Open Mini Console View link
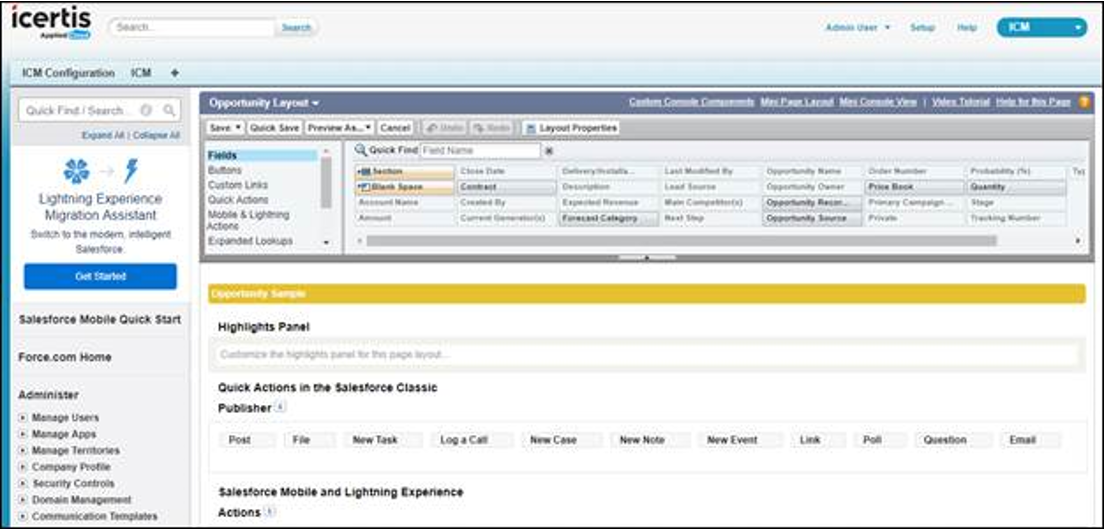 click(878, 102)
